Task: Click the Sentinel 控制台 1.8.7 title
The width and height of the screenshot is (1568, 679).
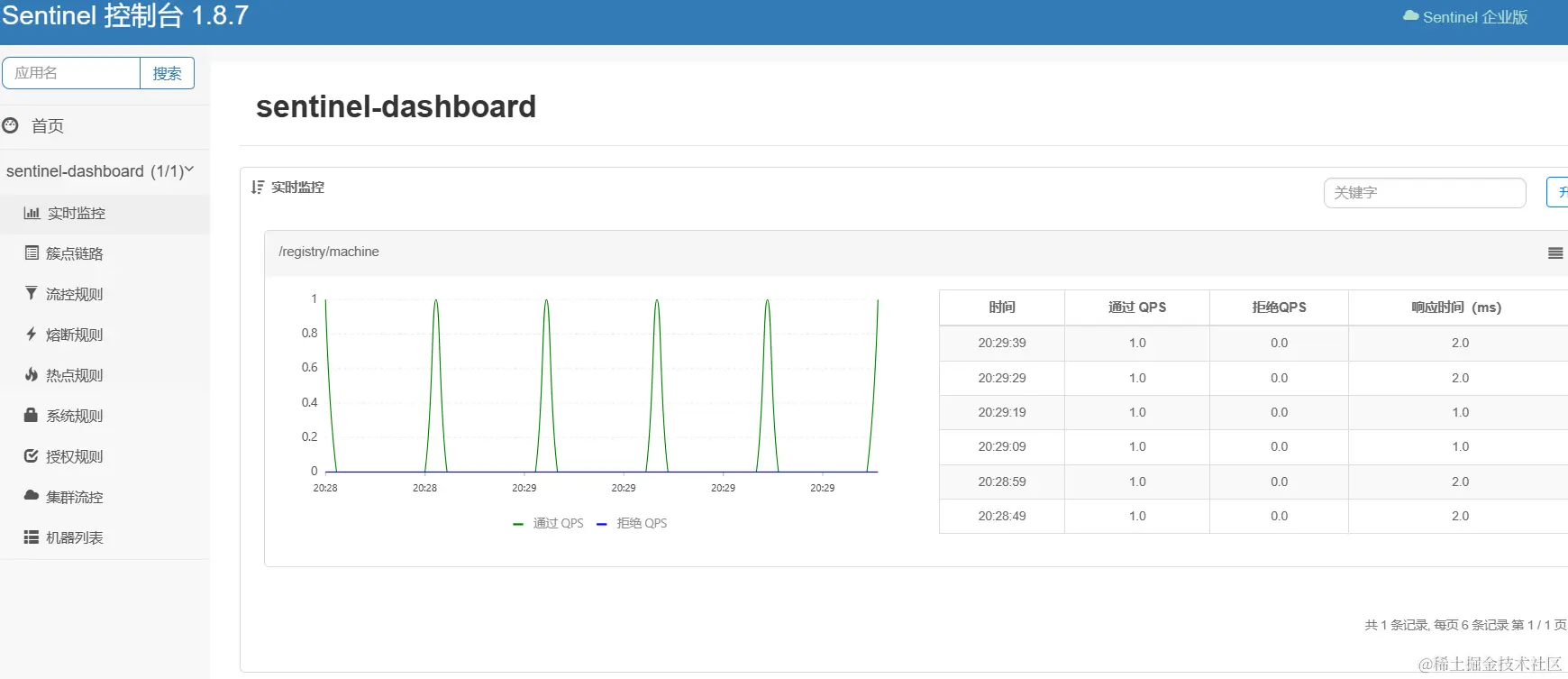Action: coord(125,16)
